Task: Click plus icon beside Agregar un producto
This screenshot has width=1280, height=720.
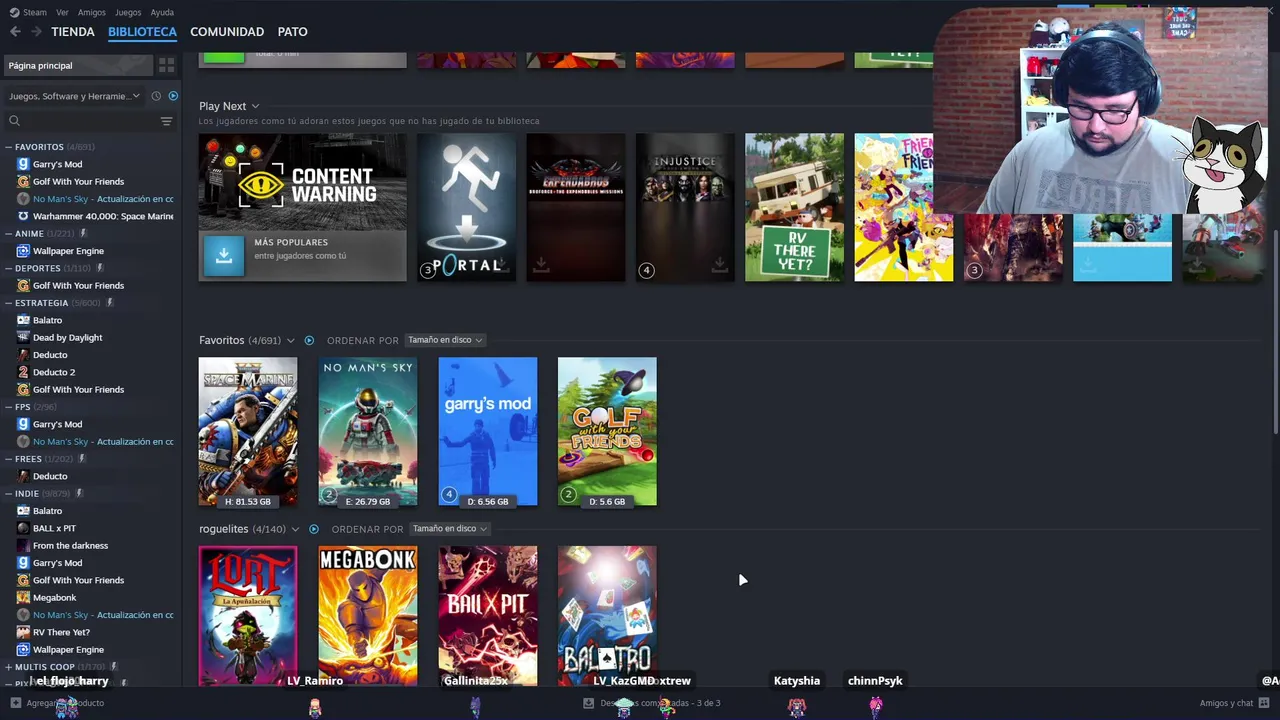Action: (15, 703)
